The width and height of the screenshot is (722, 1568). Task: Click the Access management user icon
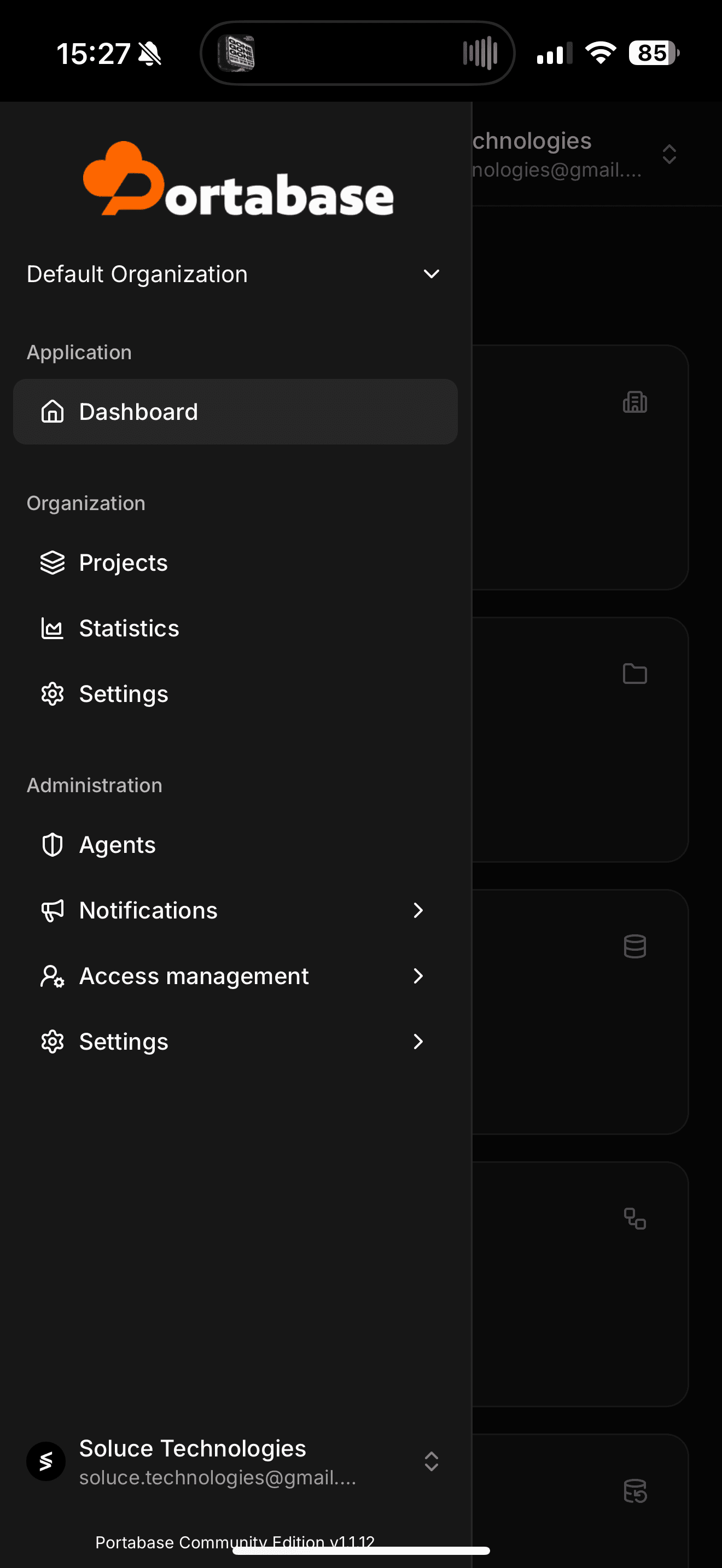(53, 976)
